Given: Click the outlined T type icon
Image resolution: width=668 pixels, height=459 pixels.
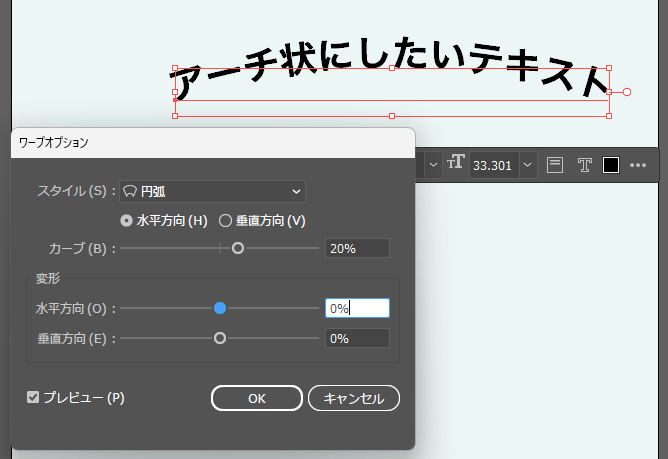Looking at the screenshot, I should (x=584, y=165).
